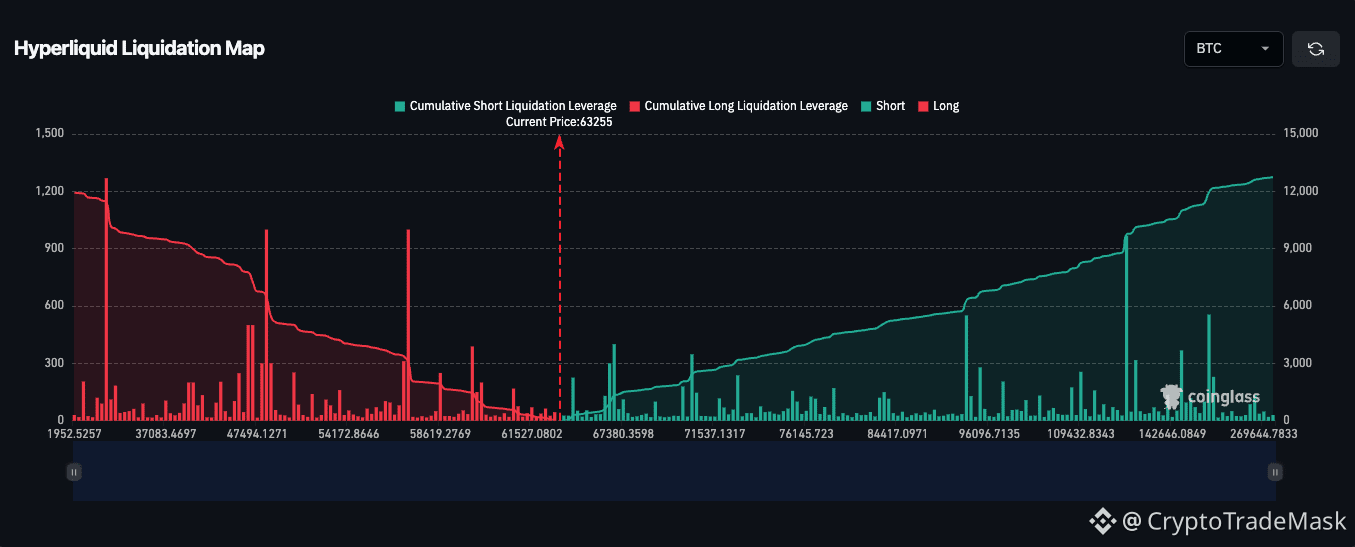Click right y-axis value 3,000
Image resolution: width=1355 pixels, height=547 pixels.
tap(1298, 364)
